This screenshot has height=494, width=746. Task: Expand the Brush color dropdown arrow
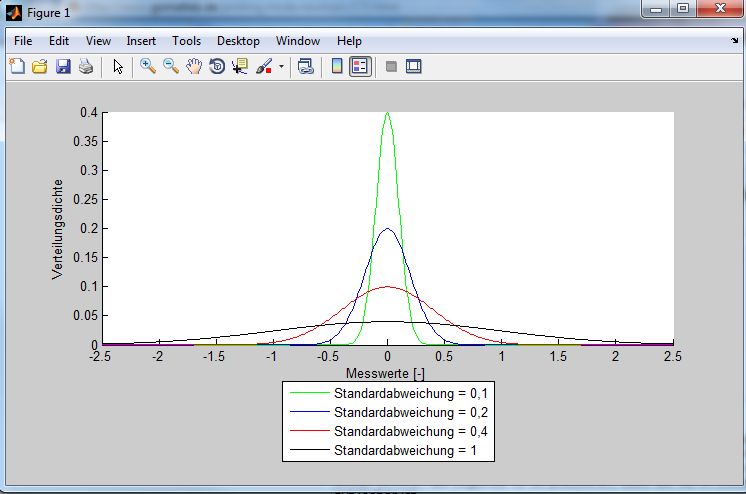click(282, 67)
